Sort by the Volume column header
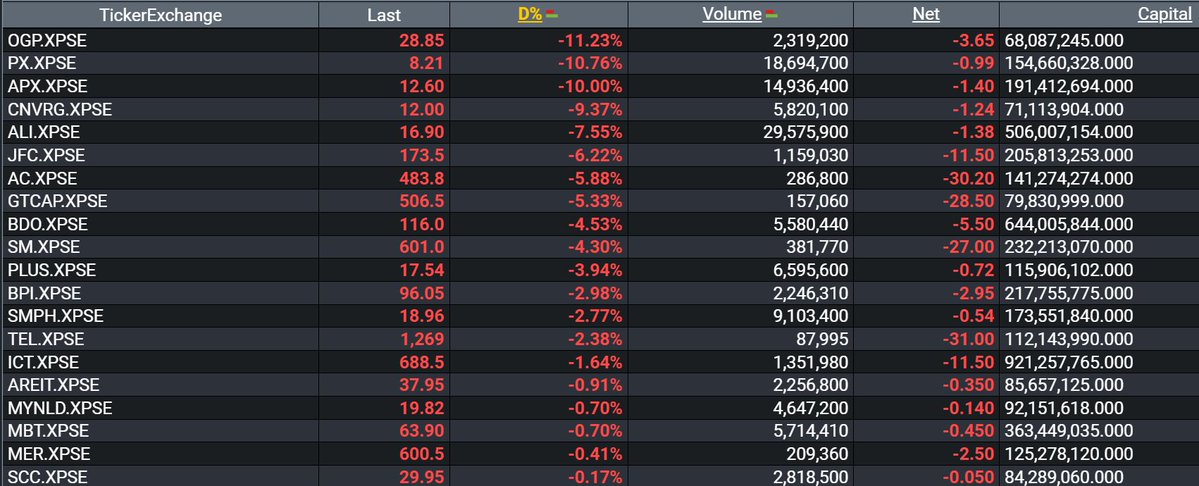This screenshot has width=1199, height=486. click(733, 15)
